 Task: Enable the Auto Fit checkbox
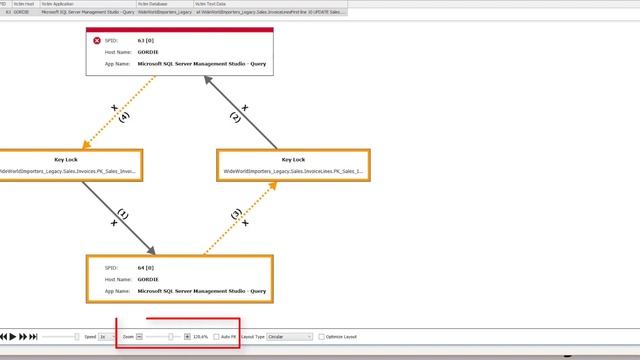pyautogui.click(x=216, y=337)
